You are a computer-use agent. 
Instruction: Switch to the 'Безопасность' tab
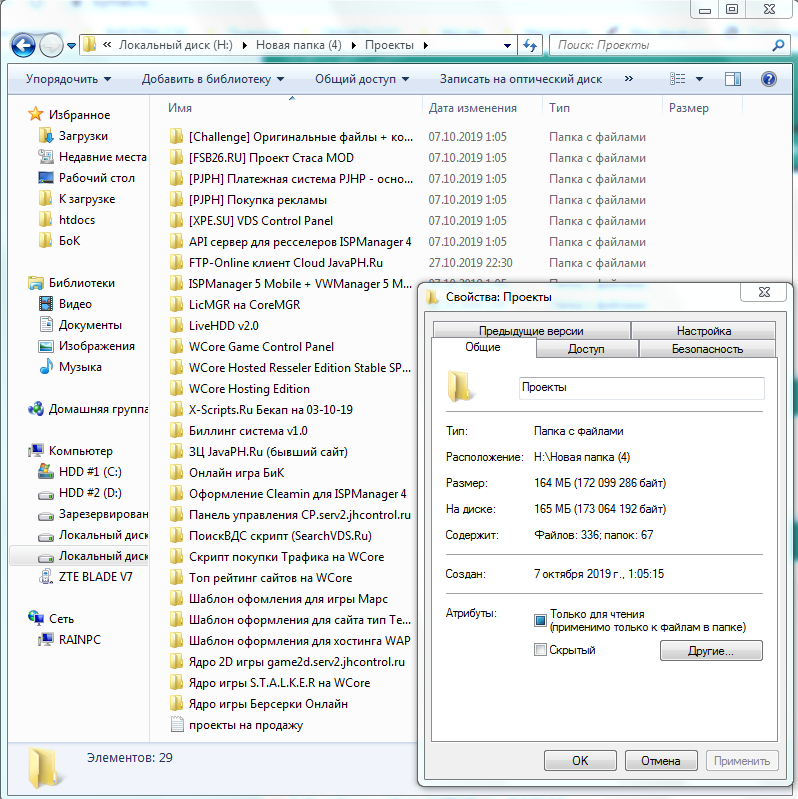coord(707,349)
